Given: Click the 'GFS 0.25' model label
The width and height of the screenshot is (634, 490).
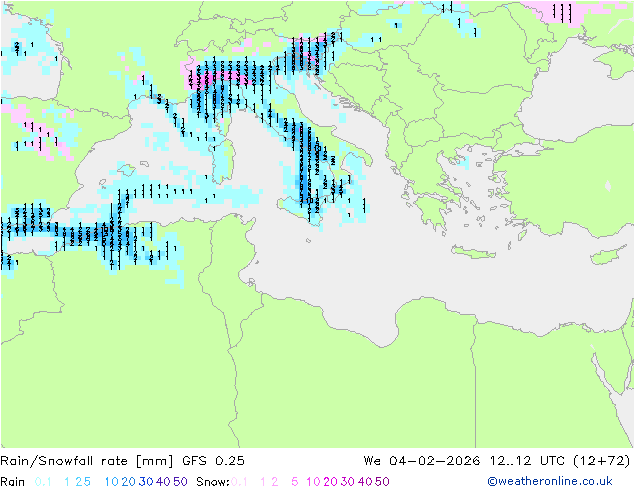Looking at the screenshot, I should click(x=213, y=461).
